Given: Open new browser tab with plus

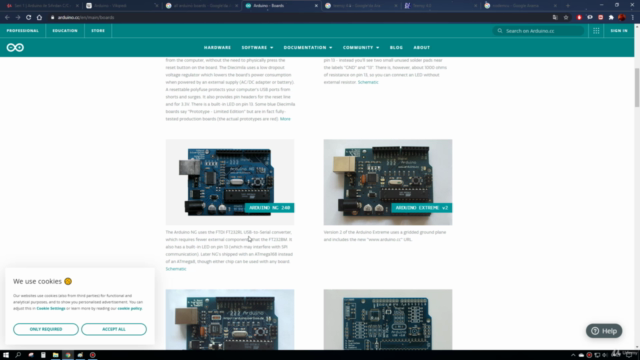Looking at the screenshot, I should pyautogui.click(x=568, y=6).
